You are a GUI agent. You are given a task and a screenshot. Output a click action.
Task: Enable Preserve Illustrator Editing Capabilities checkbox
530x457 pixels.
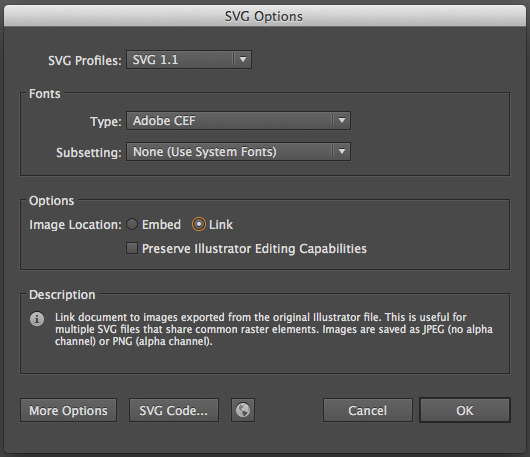(x=132, y=248)
